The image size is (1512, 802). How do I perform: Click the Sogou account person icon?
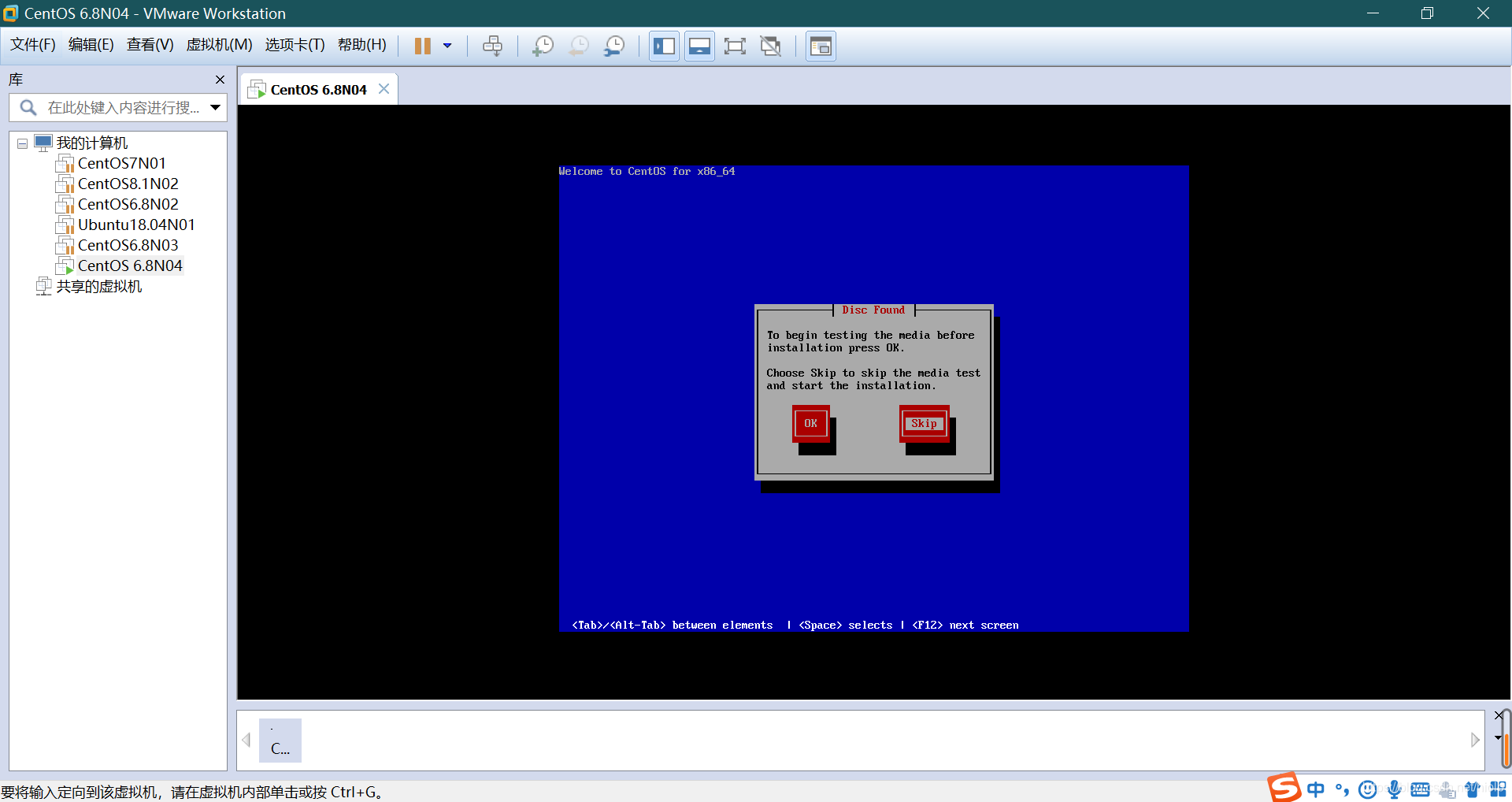pos(1446,789)
